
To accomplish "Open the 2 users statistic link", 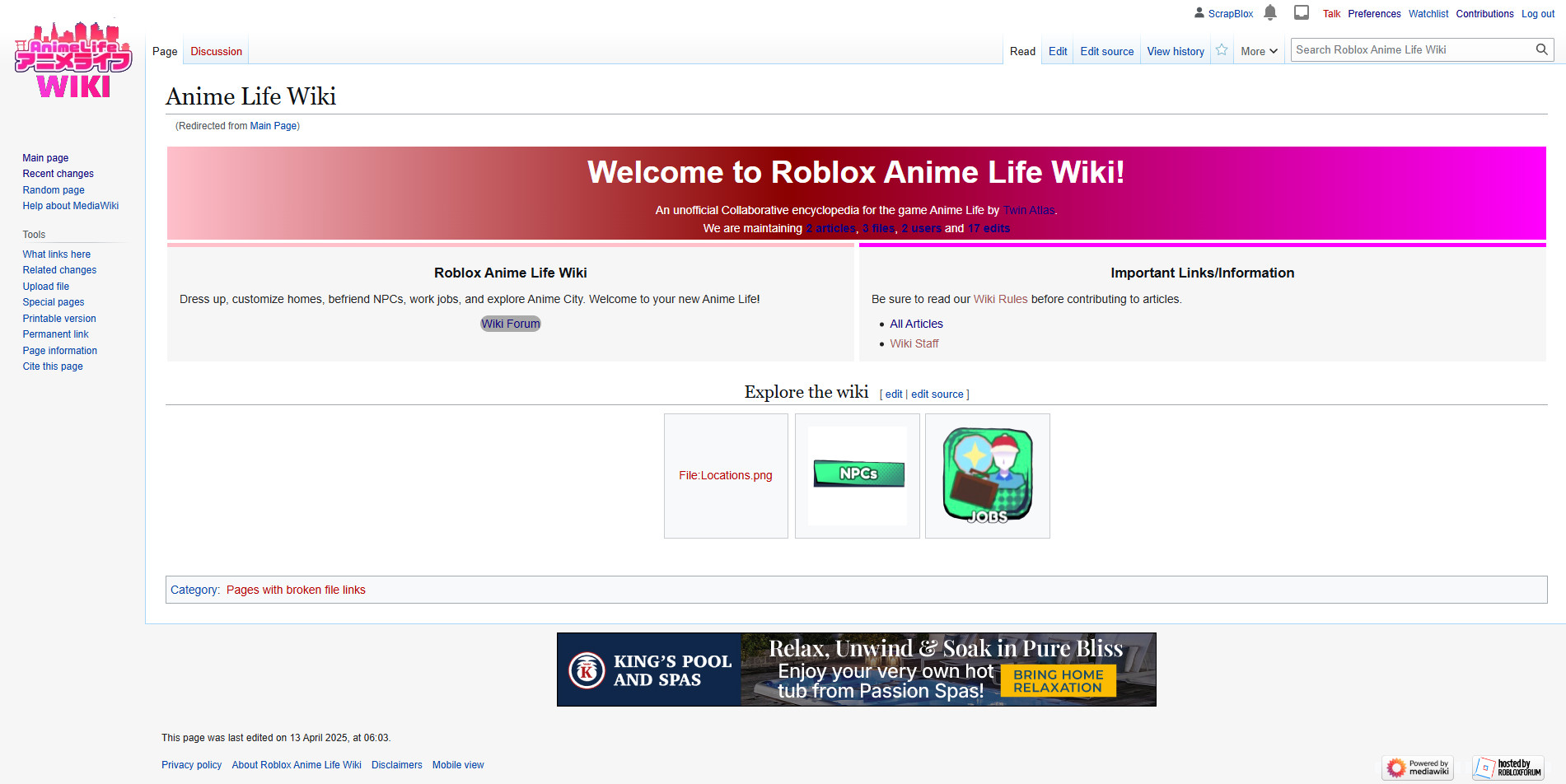I will click(x=922, y=228).
